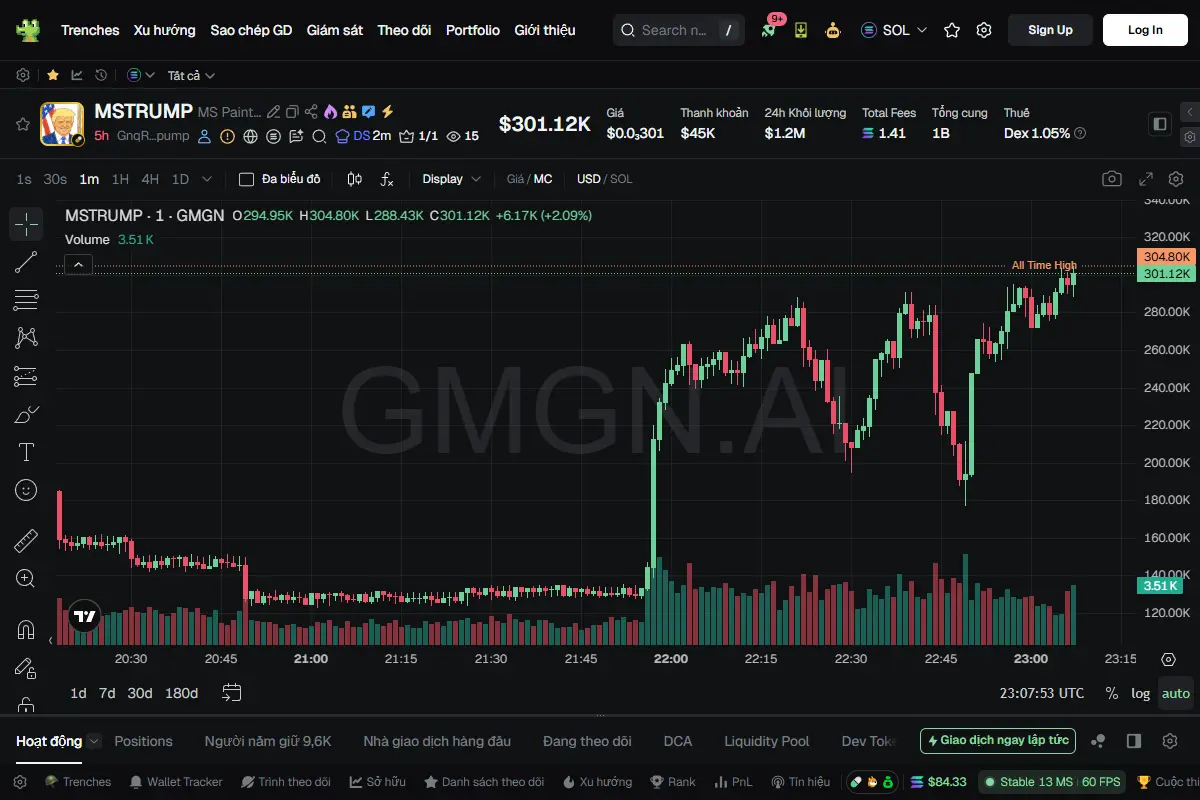Open the indicators fx menu

tap(387, 179)
